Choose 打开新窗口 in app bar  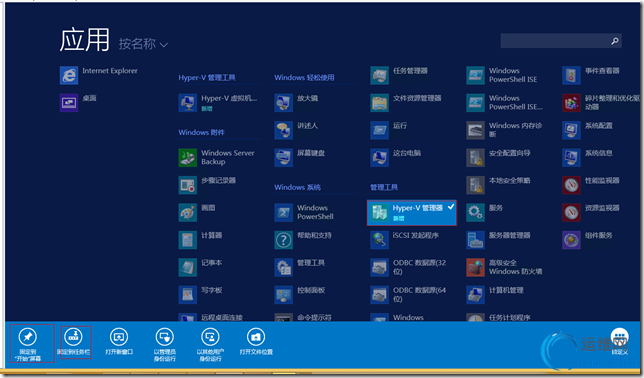click(x=119, y=342)
